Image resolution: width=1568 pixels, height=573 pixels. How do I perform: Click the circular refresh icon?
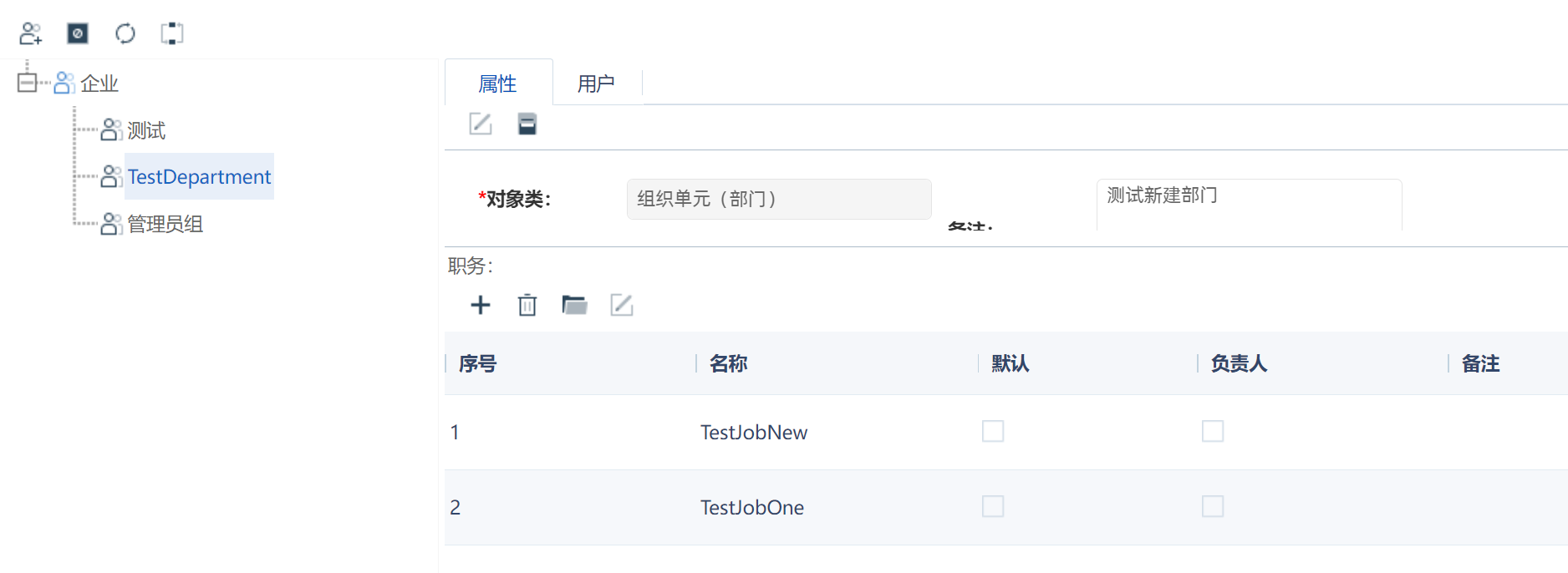coord(125,33)
